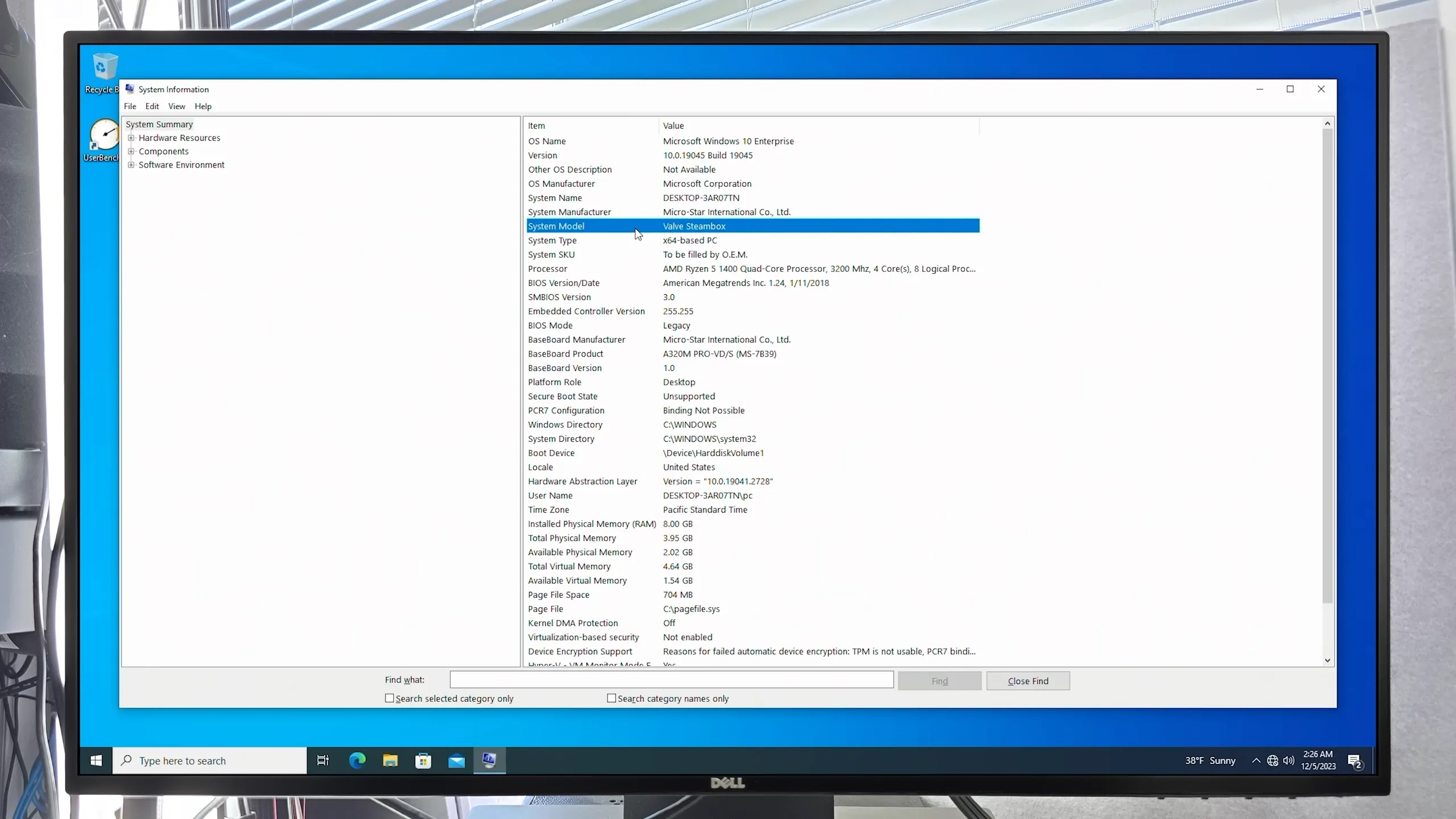Click the taskbar search box
Image resolution: width=1456 pixels, height=819 pixels.
pyautogui.click(x=210, y=760)
